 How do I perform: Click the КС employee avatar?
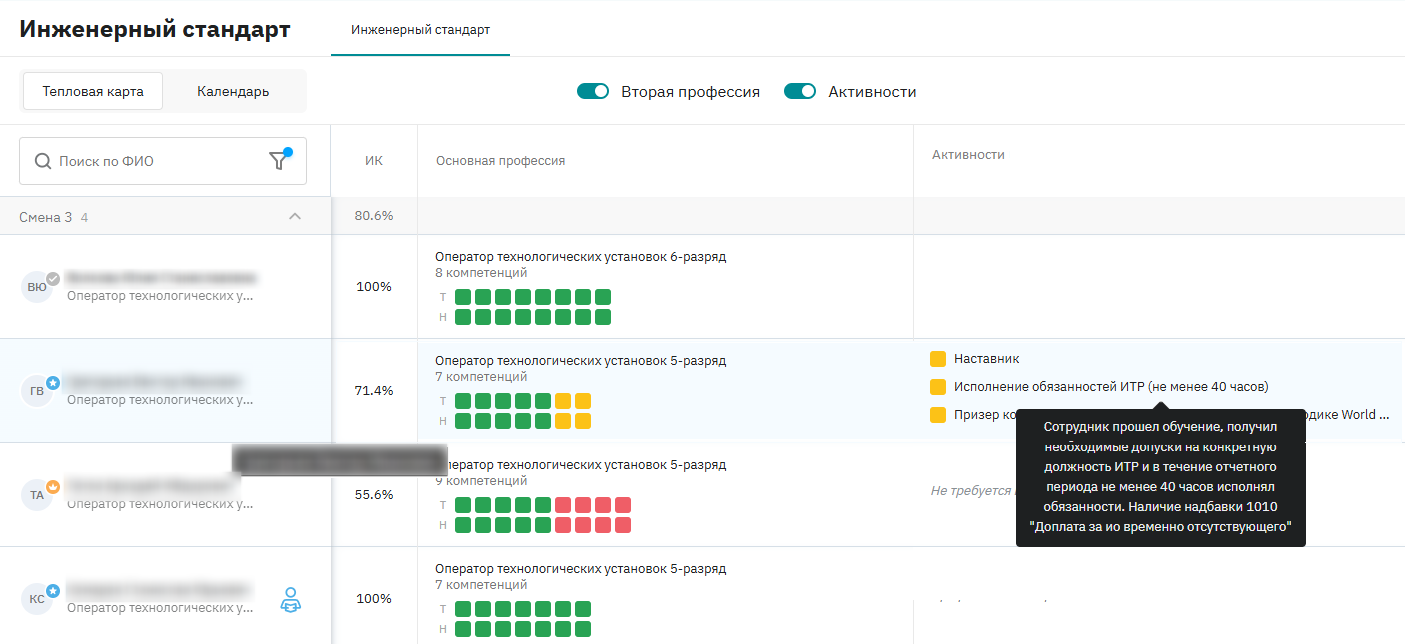pyautogui.click(x=36, y=599)
